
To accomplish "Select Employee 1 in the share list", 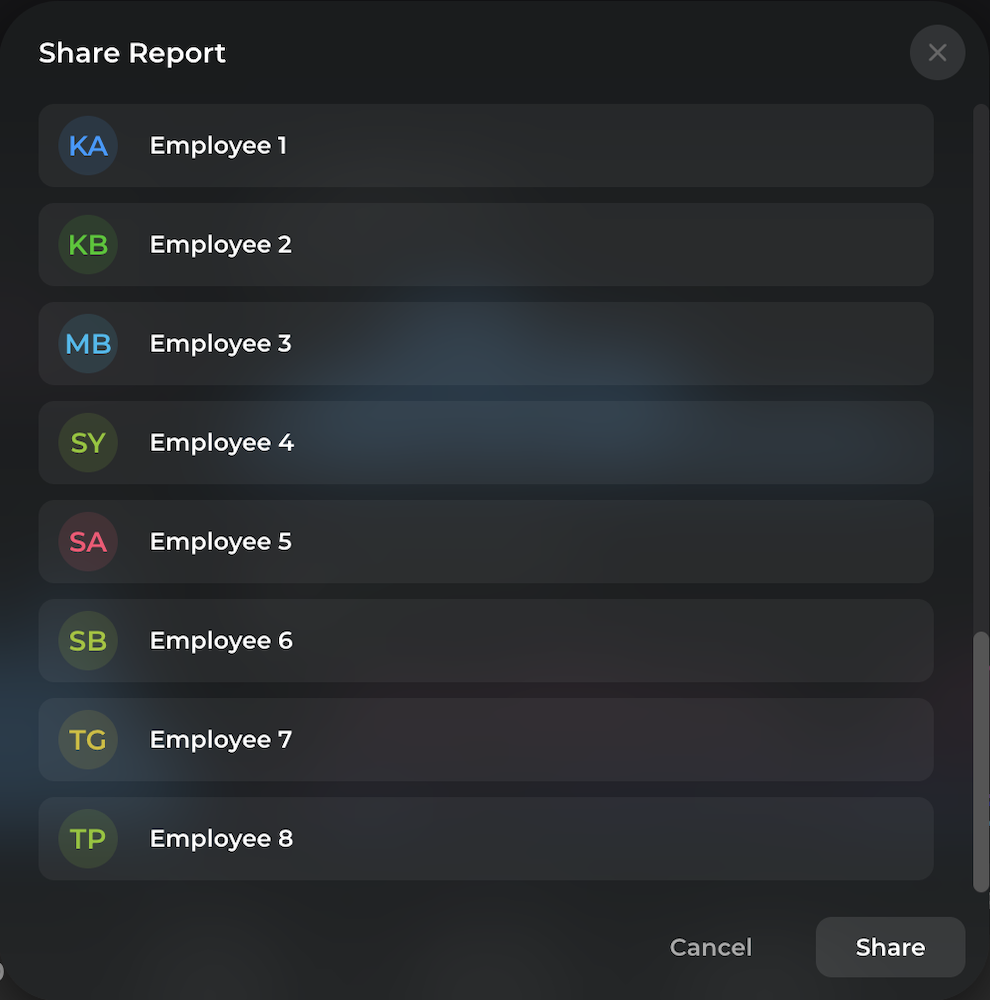I will (485, 145).
